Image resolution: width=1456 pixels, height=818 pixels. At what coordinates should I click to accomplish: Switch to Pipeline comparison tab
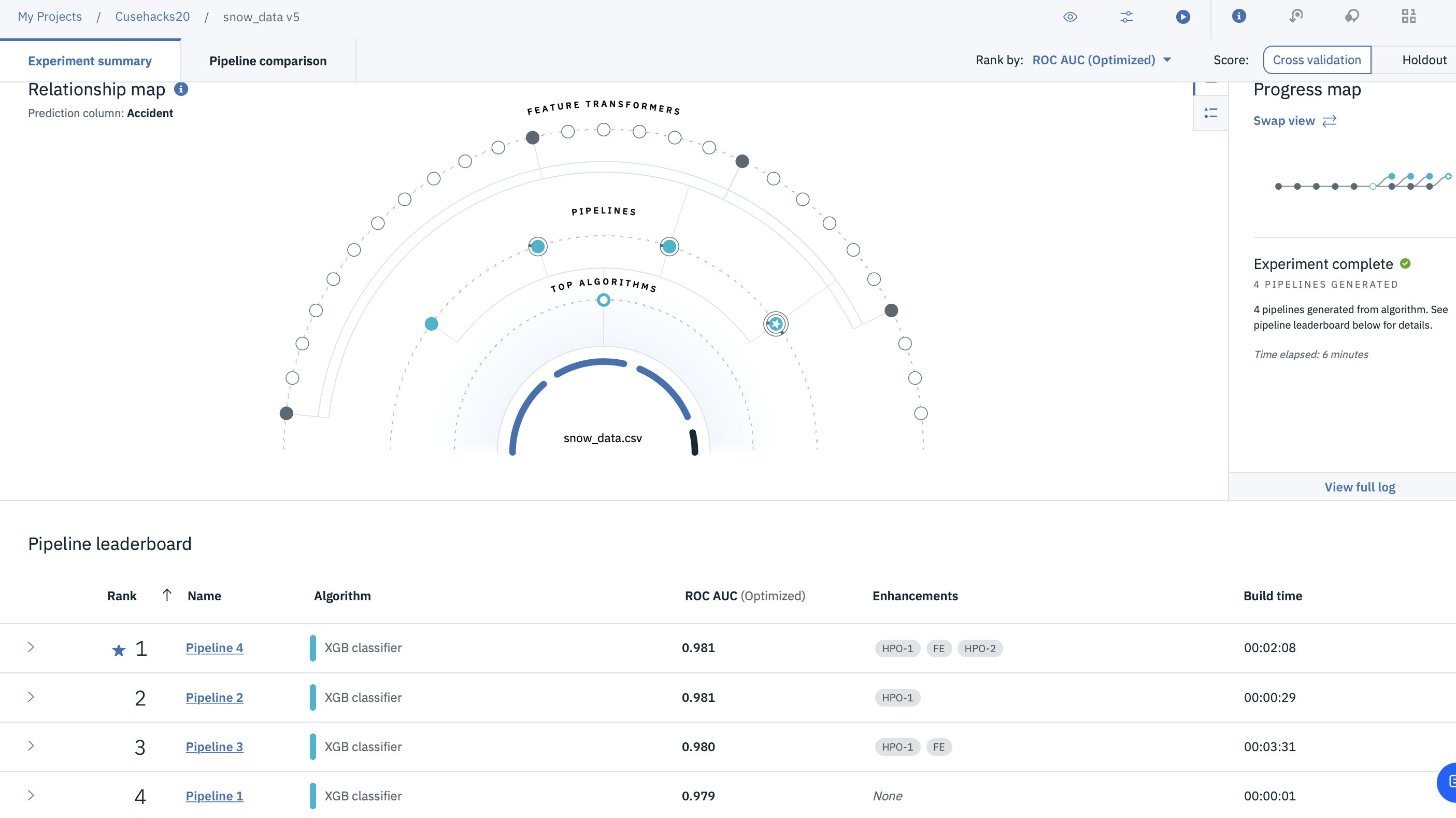pyautogui.click(x=268, y=61)
